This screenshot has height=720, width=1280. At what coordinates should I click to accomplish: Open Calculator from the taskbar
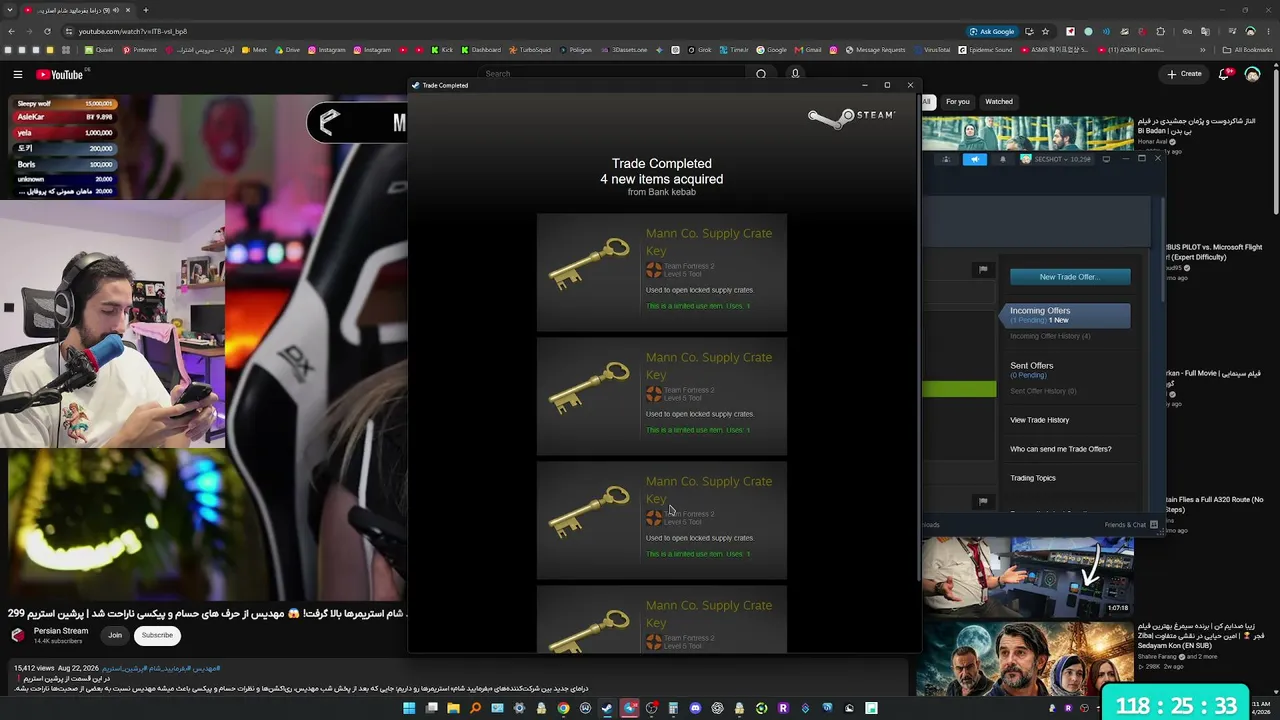tap(673, 708)
